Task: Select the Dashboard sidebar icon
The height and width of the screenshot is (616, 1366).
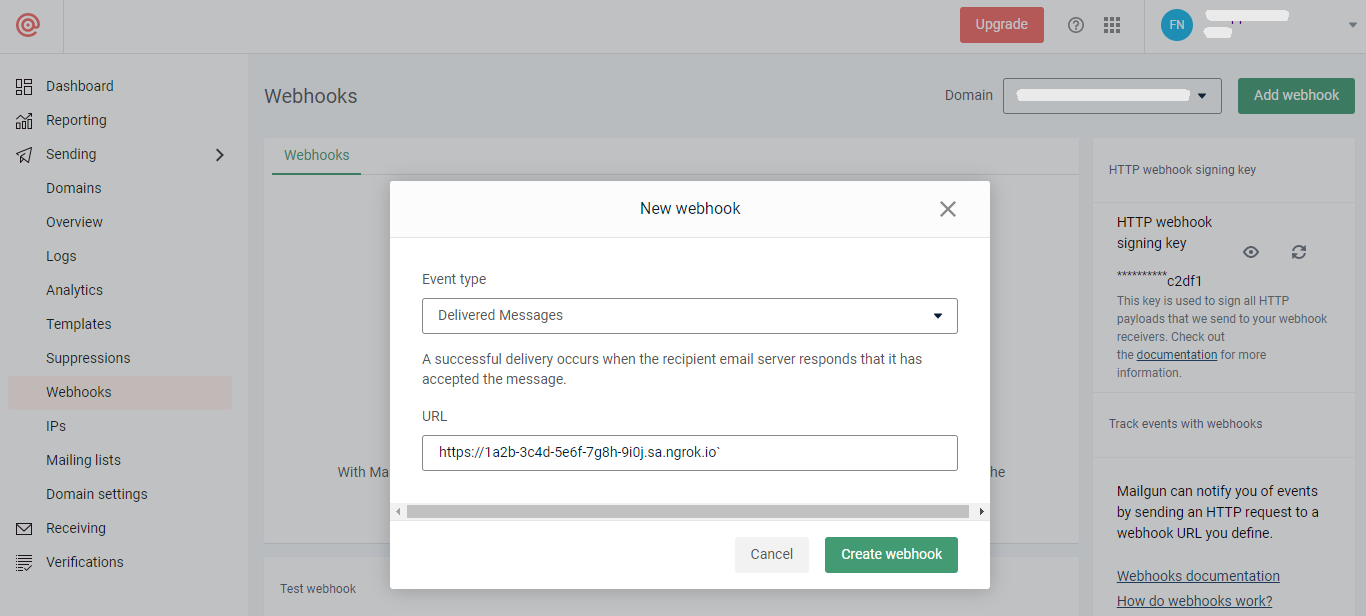Action: click(24, 86)
